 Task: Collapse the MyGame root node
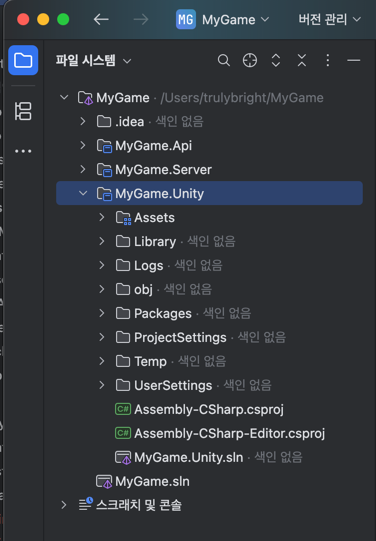[x=64, y=97]
